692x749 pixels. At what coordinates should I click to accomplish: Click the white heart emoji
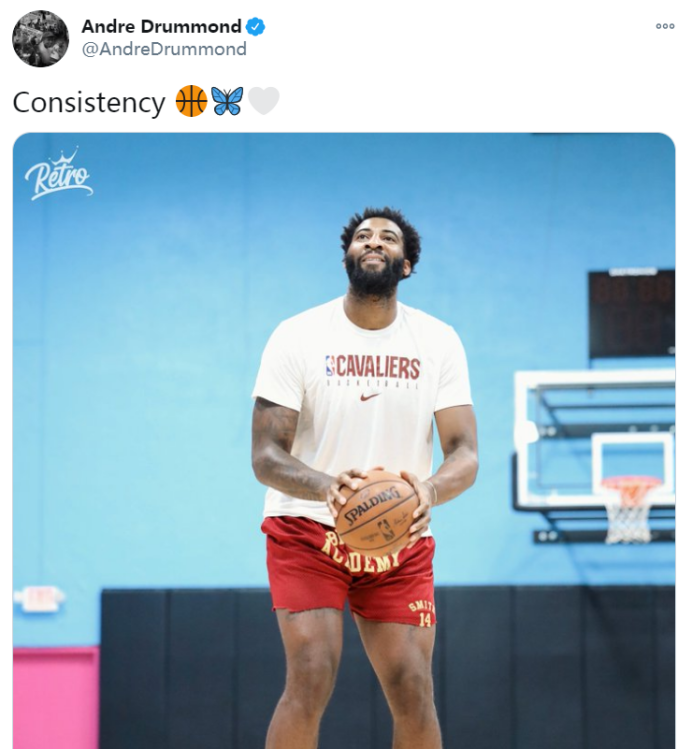click(x=263, y=101)
